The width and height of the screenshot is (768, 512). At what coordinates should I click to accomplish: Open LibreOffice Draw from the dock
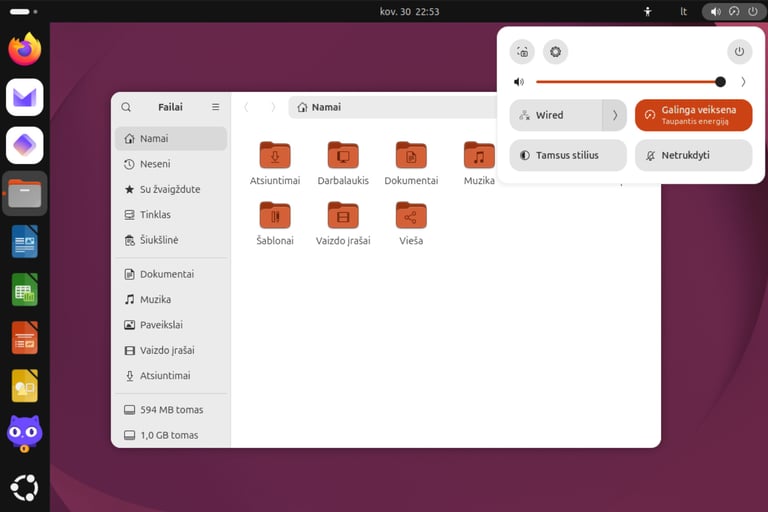point(24,386)
